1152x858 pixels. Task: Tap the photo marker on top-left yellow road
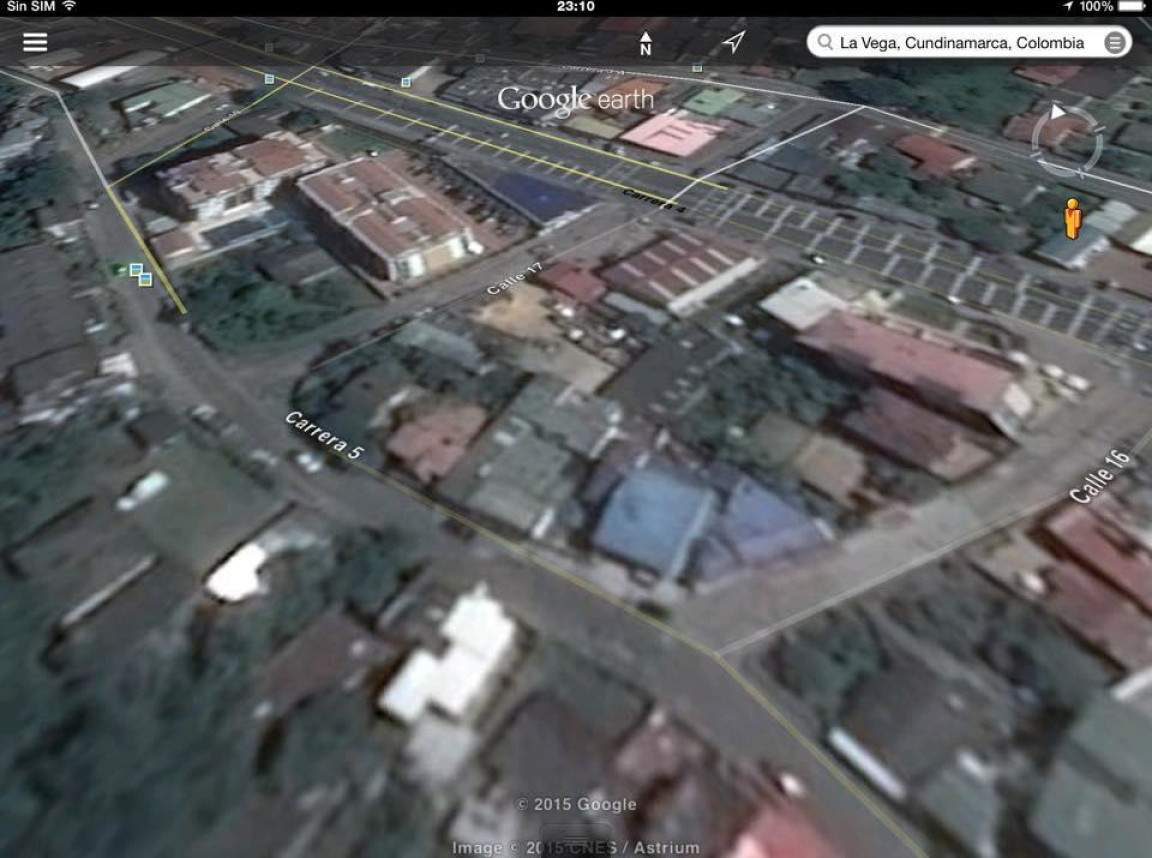(x=269, y=78)
